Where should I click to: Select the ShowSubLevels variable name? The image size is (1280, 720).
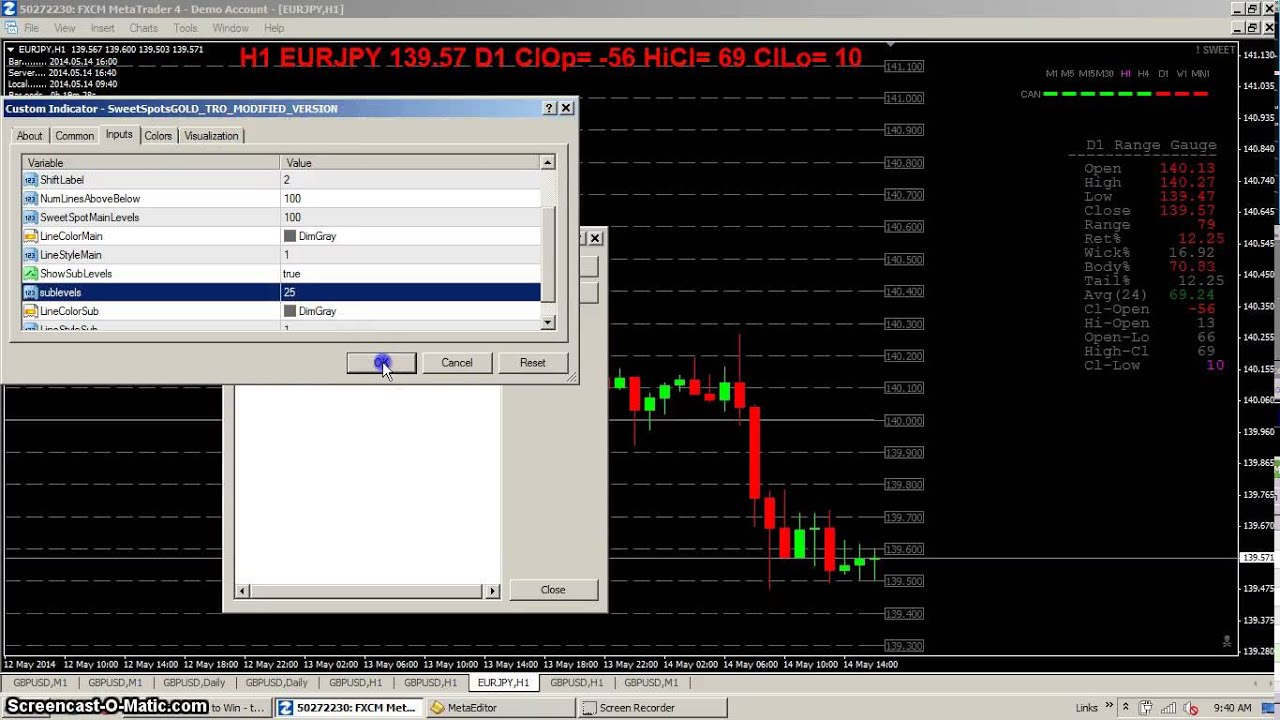click(x=76, y=273)
